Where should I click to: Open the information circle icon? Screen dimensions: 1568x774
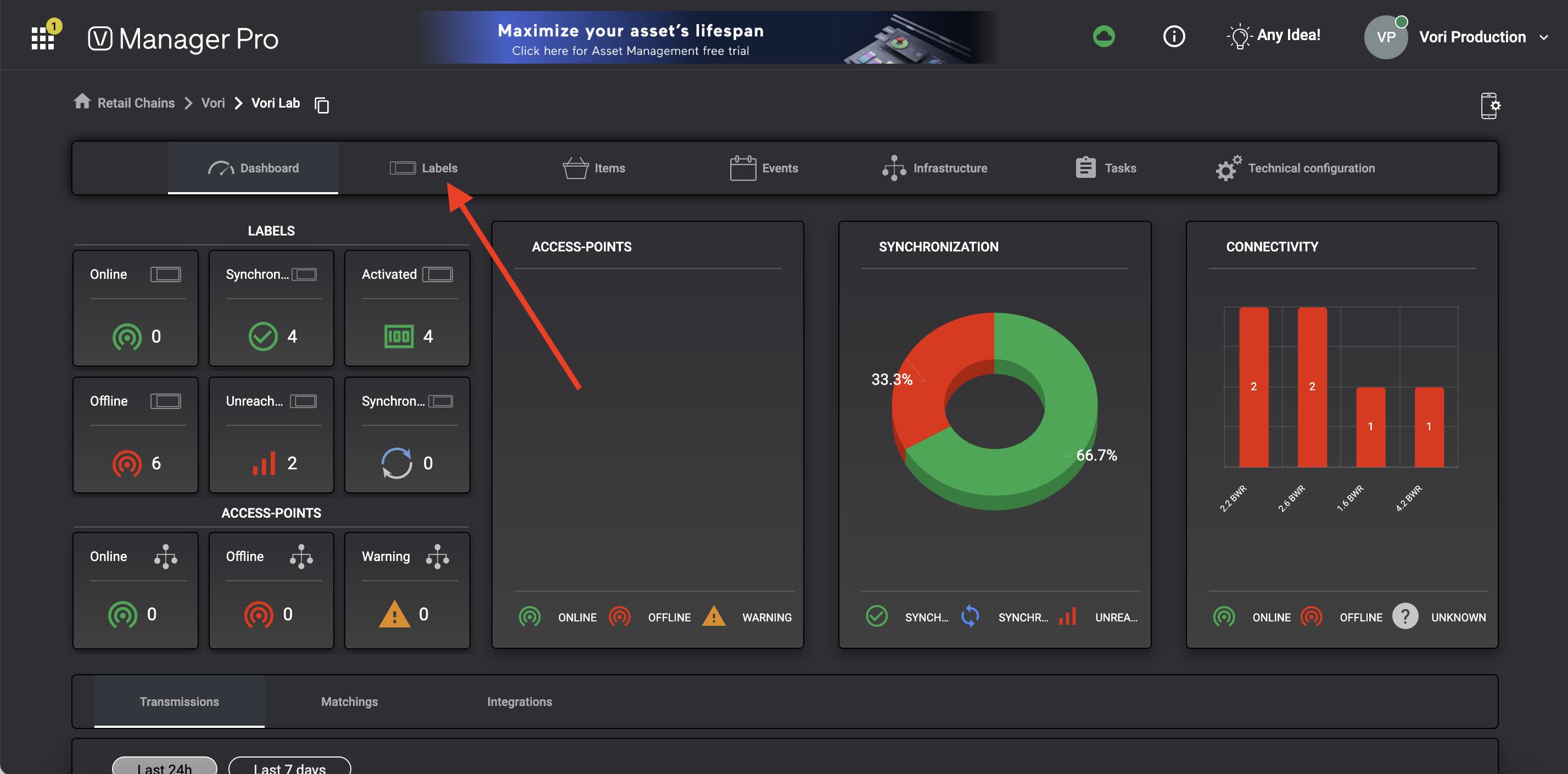tap(1174, 37)
